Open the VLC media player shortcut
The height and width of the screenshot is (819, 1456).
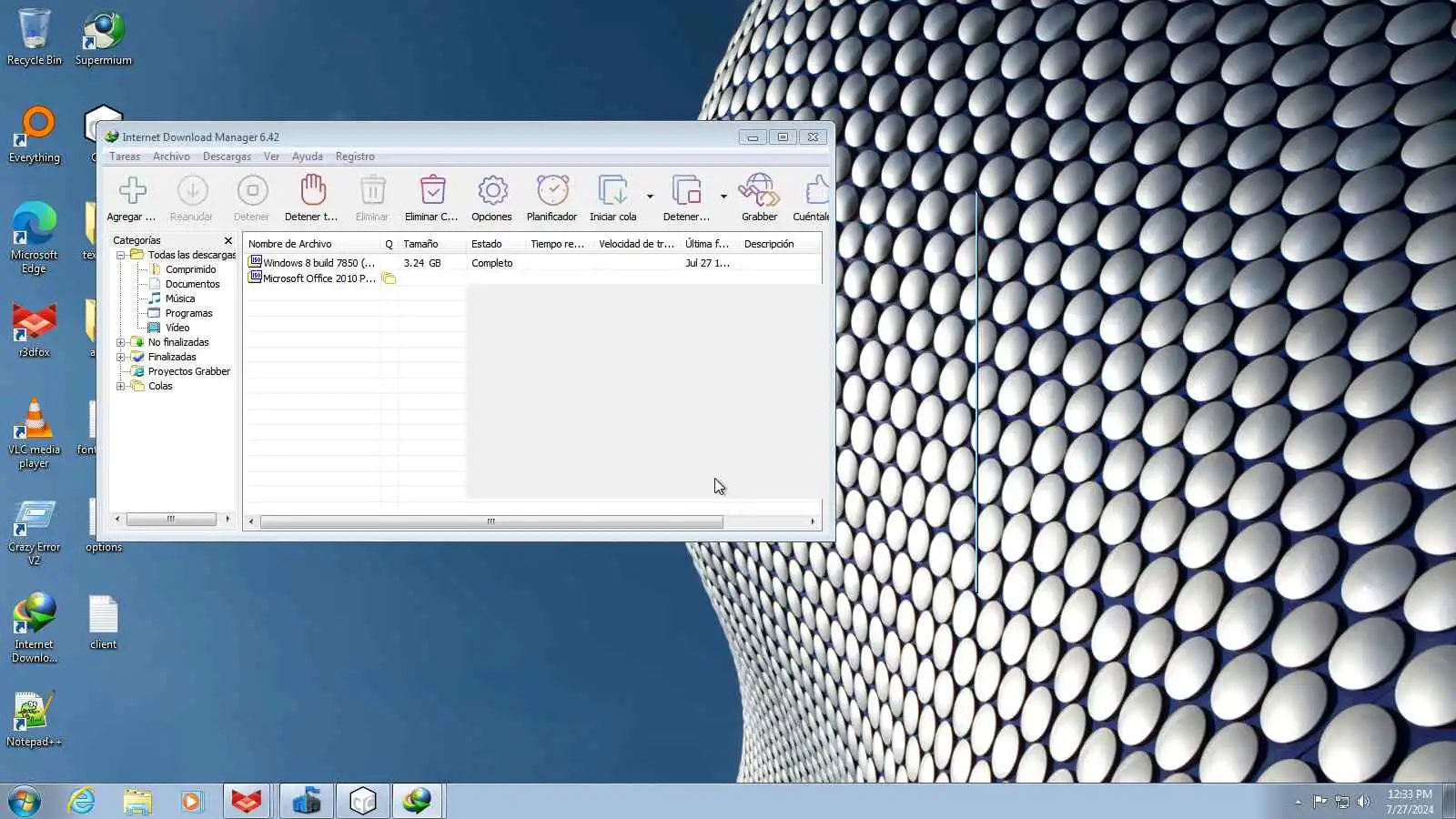coord(35,434)
